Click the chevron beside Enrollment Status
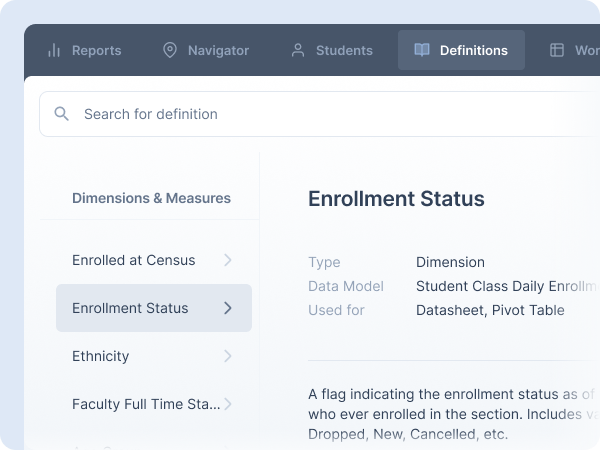Image resolution: width=600 pixels, height=450 pixels. (x=228, y=308)
